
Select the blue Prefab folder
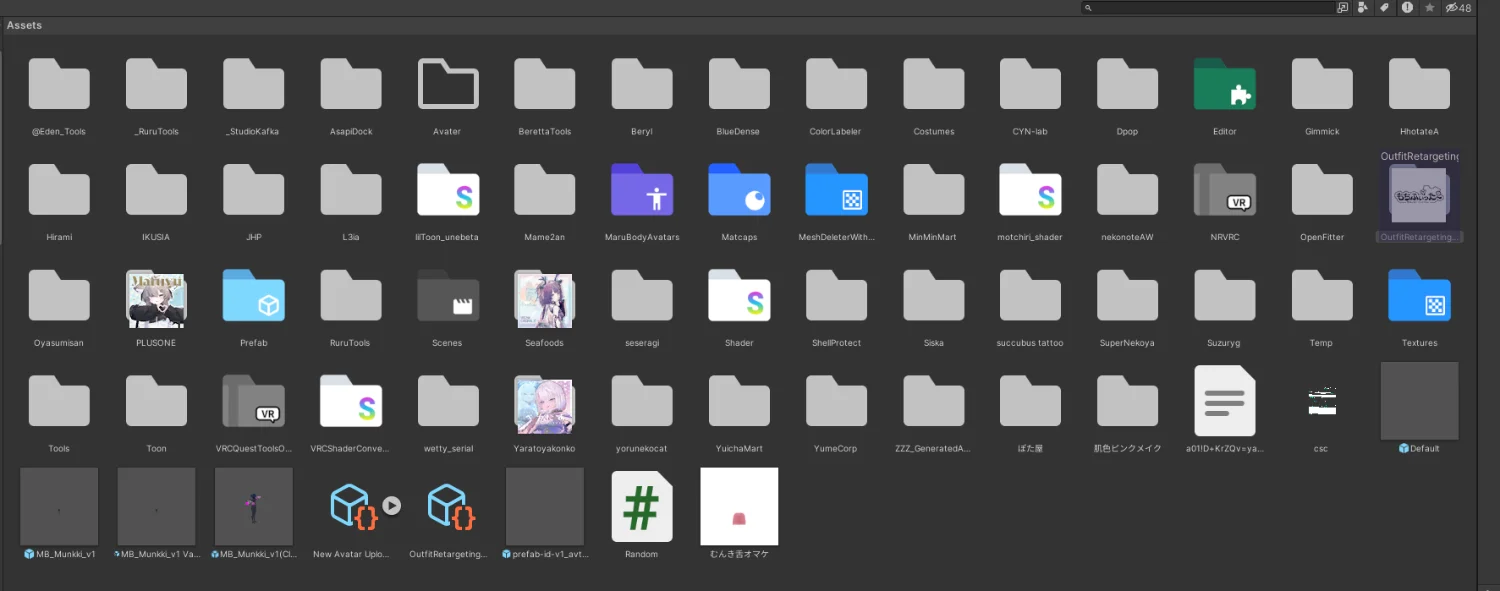tap(253, 298)
